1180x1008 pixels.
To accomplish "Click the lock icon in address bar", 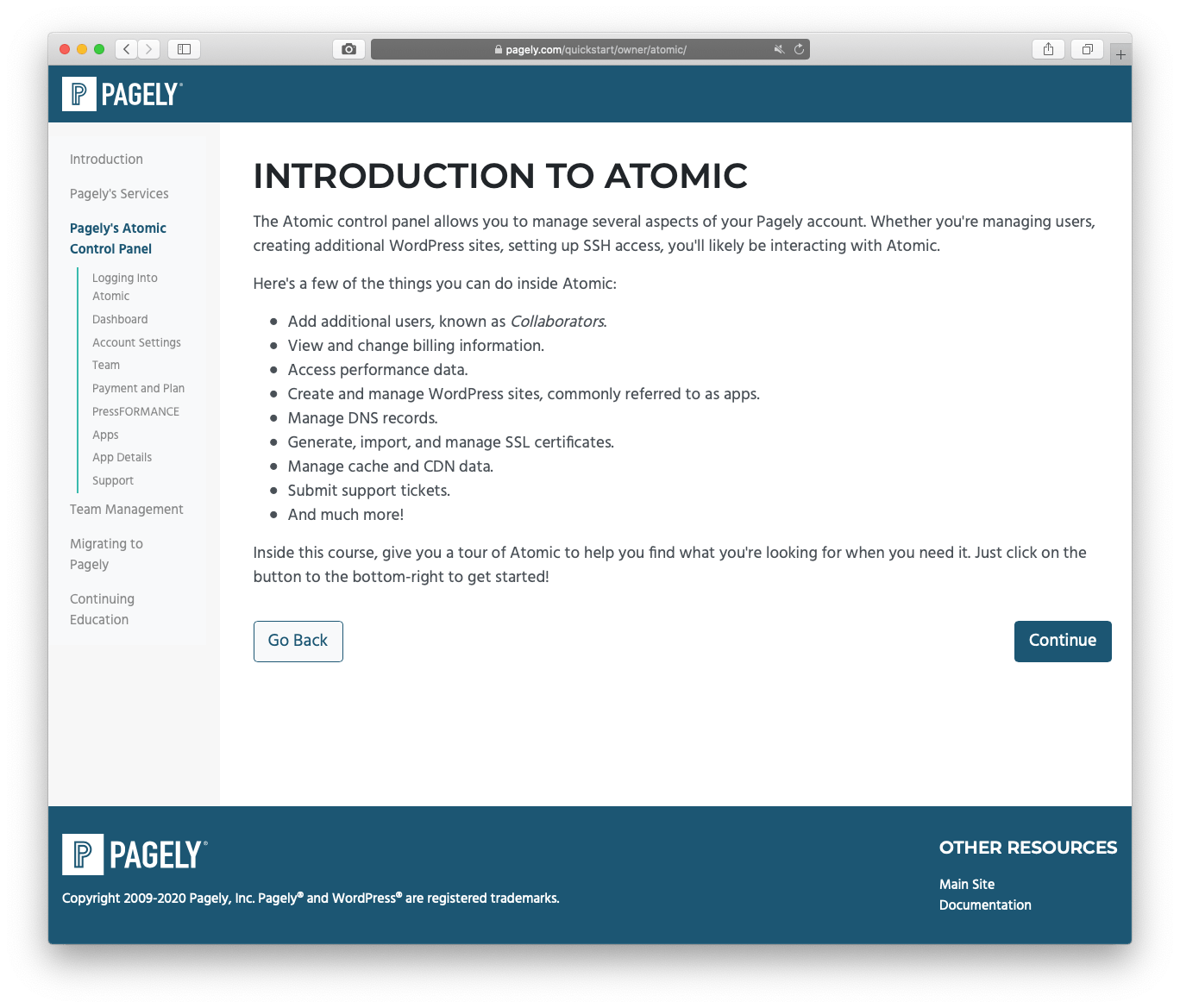I will tap(499, 50).
